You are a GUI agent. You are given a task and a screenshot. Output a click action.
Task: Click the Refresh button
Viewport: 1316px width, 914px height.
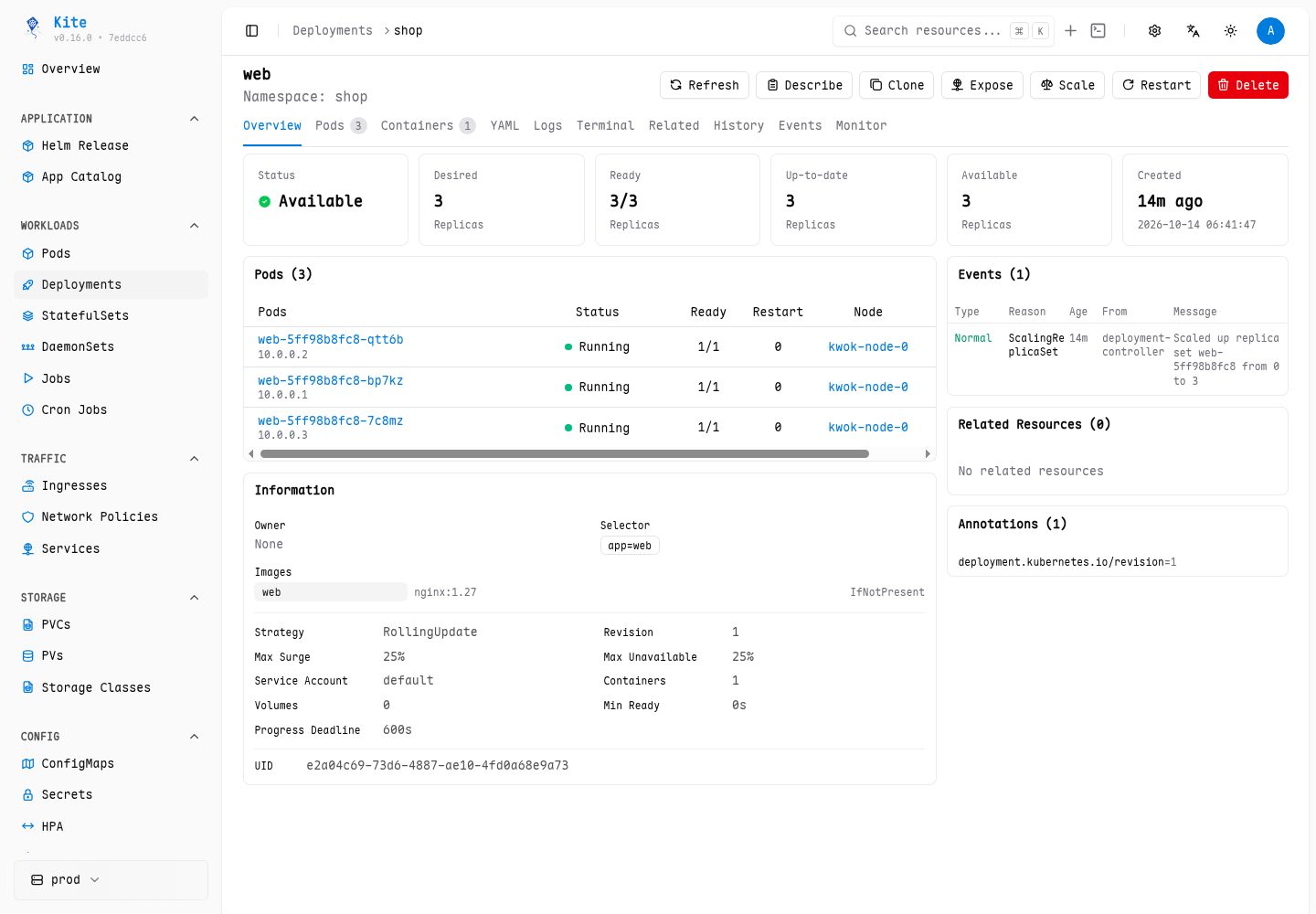[x=705, y=85]
